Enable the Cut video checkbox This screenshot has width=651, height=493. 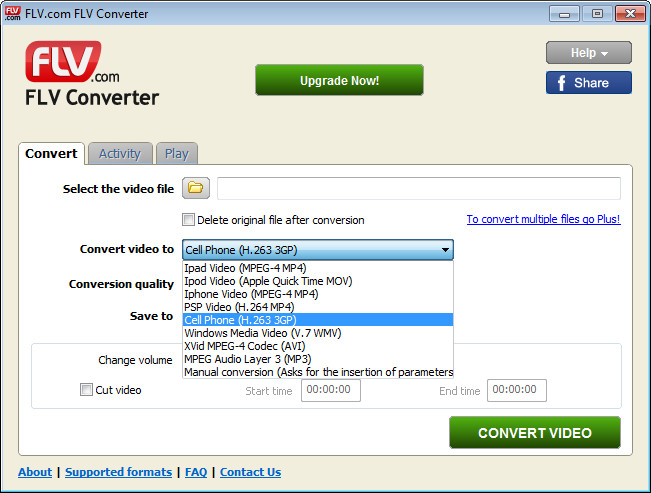pyautogui.click(x=86, y=390)
